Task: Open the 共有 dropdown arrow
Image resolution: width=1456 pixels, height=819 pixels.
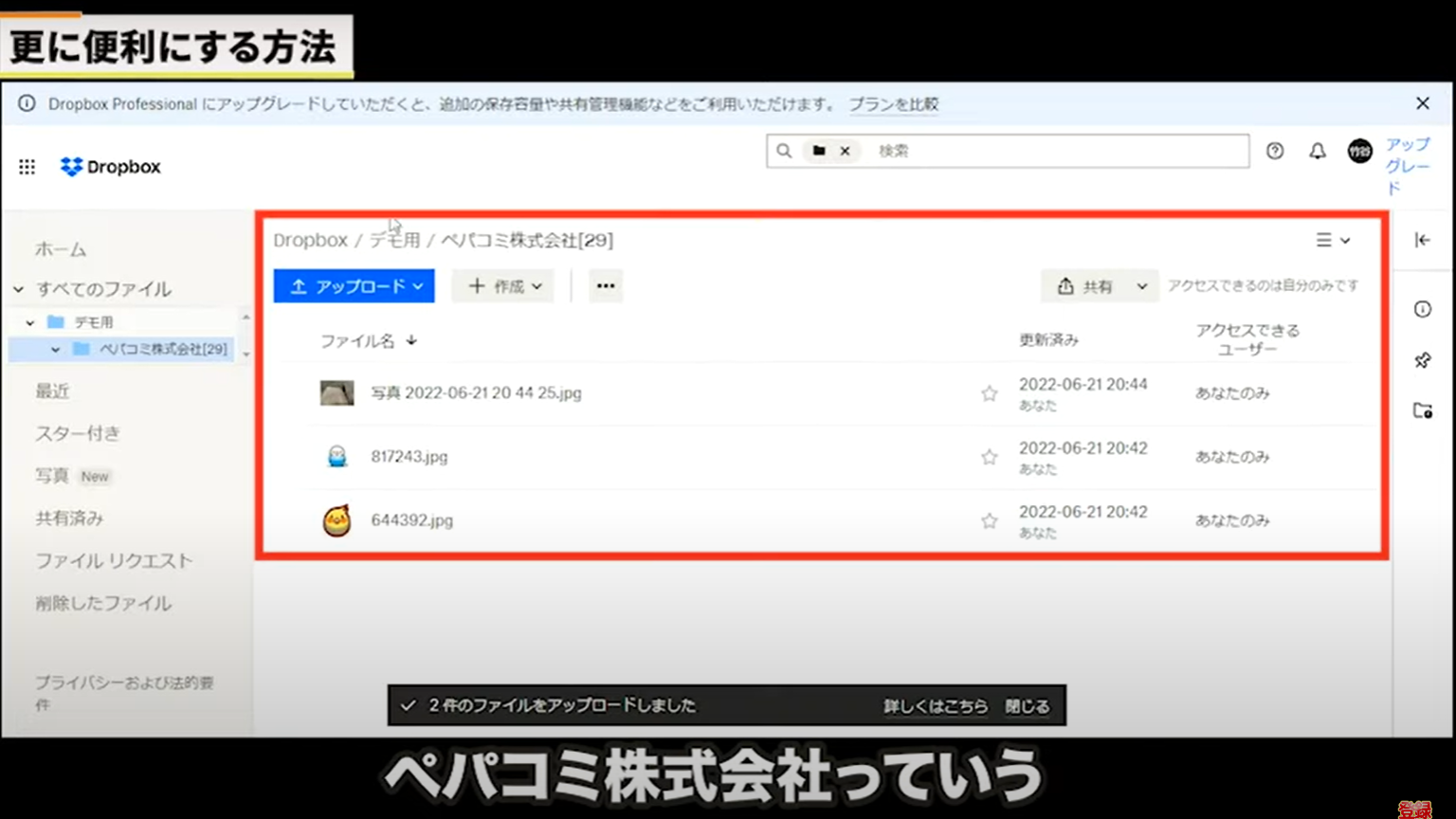Action: click(1142, 286)
